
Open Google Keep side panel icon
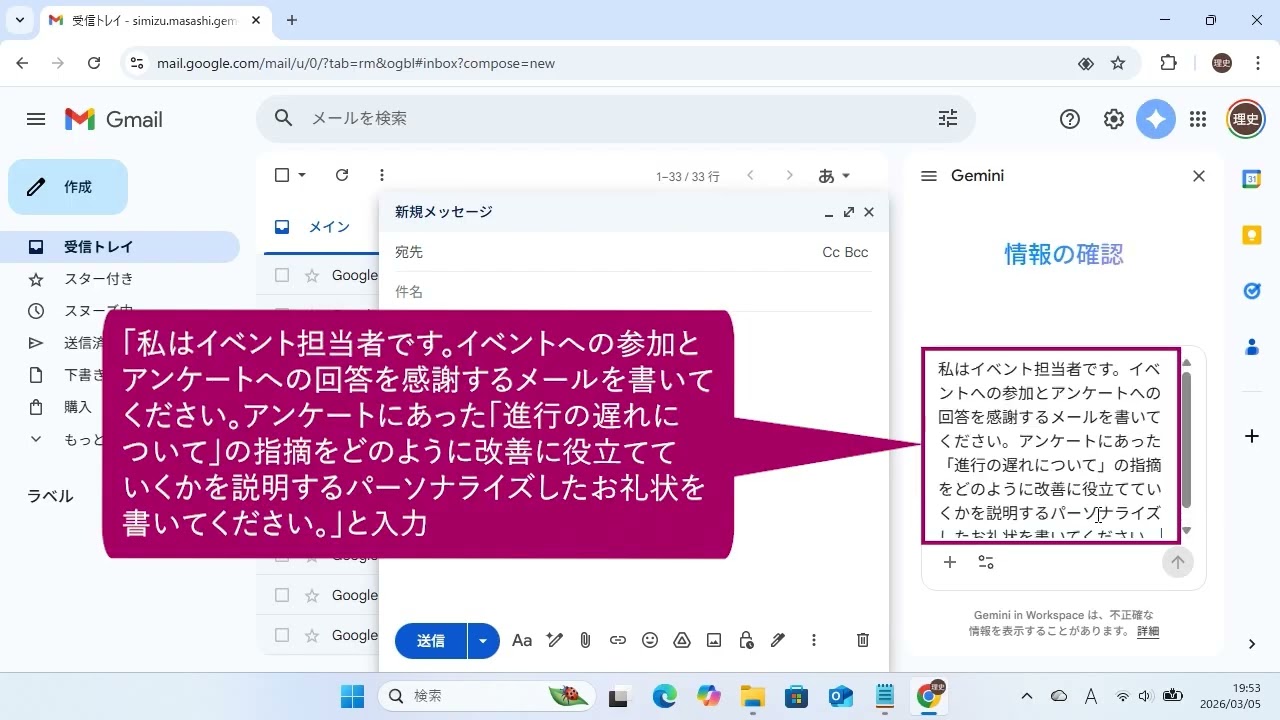pyautogui.click(x=1251, y=235)
